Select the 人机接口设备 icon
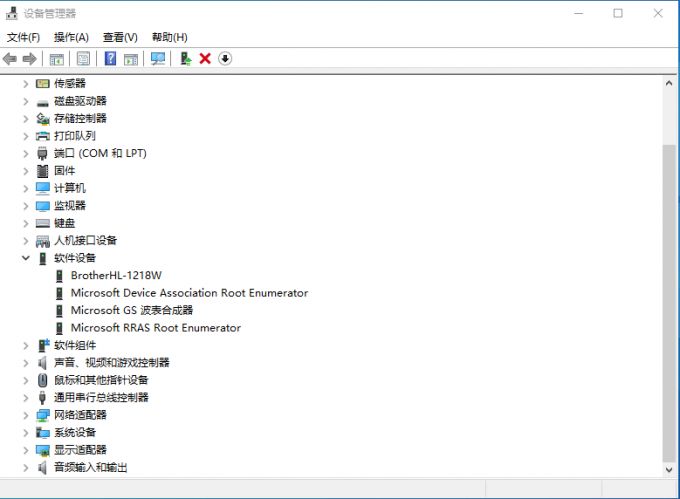The image size is (680, 499). pyautogui.click(x=42, y=241)
